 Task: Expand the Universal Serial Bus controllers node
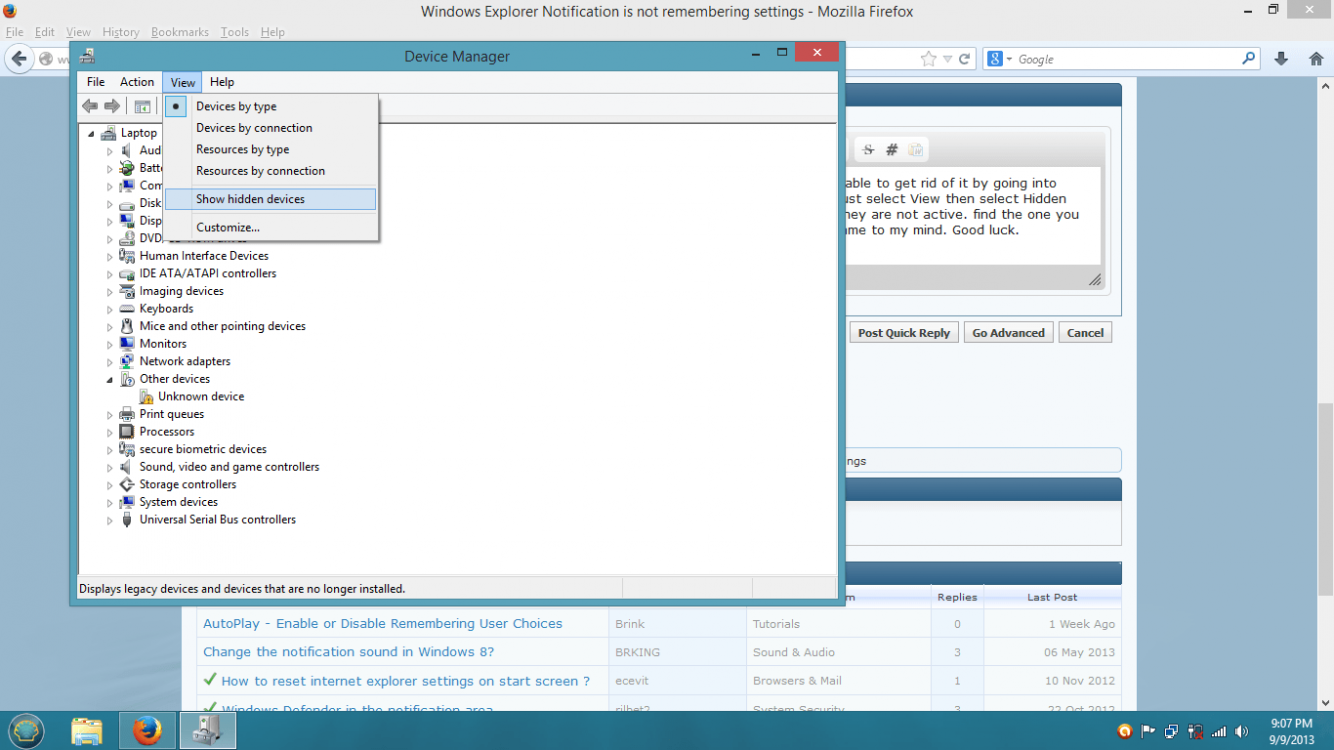point(110,519)
